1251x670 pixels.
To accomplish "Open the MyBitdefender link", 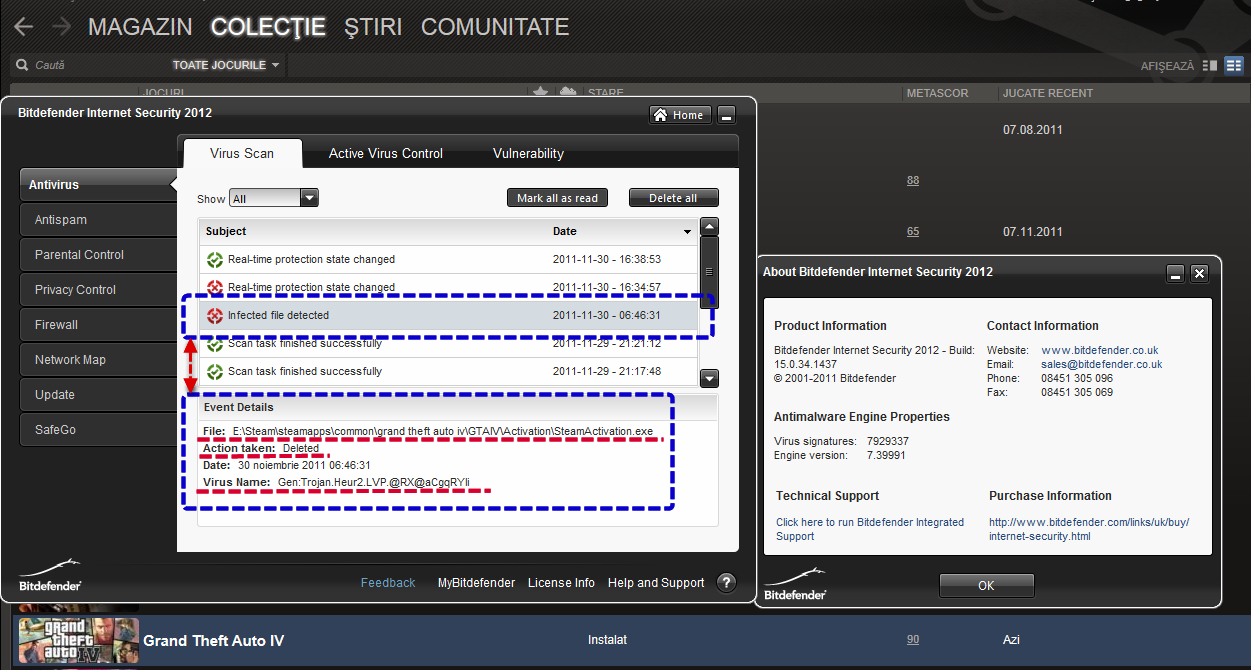I will pos(476,583).
